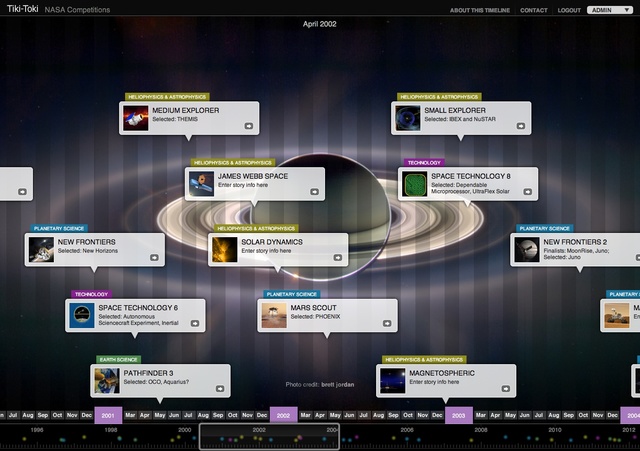
Task: Click Planetary Science tag above Mars Scout
Action: (x=291, y=294)
